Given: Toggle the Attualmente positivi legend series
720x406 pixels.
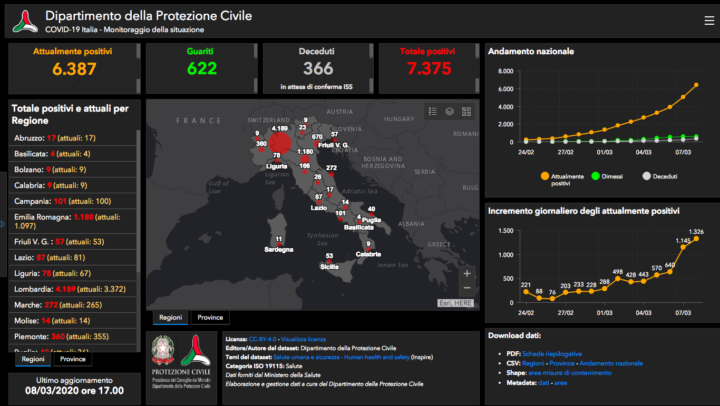Looking at the screenshot, I should pyautogui.click(x=562, y=179).
